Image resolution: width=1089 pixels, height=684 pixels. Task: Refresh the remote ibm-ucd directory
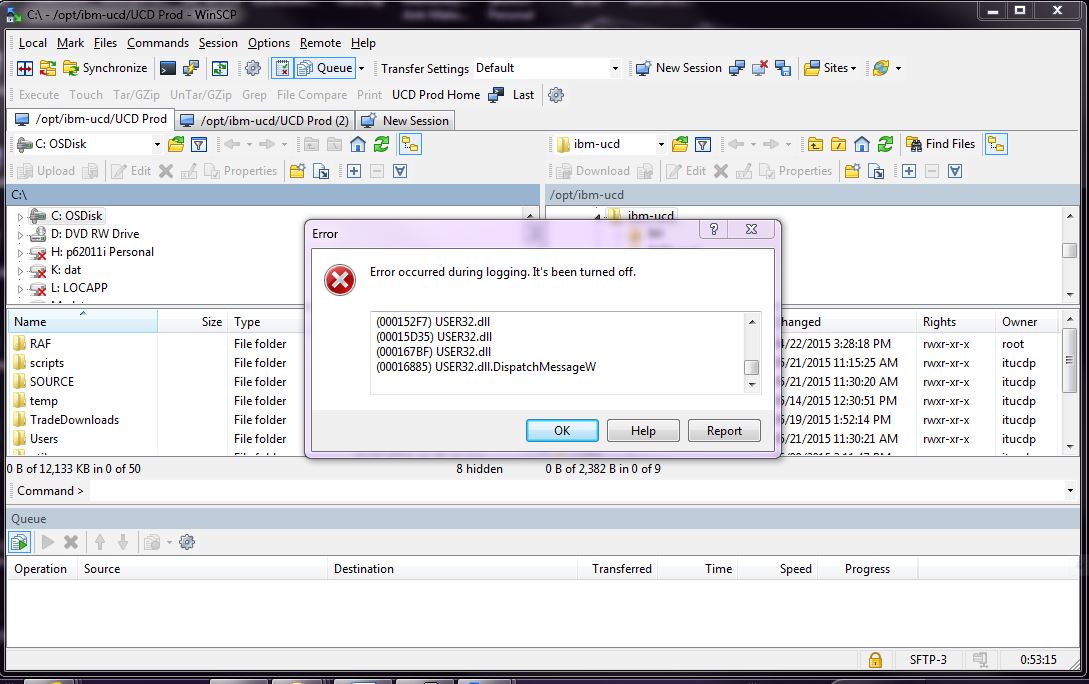tap(885, 144)
